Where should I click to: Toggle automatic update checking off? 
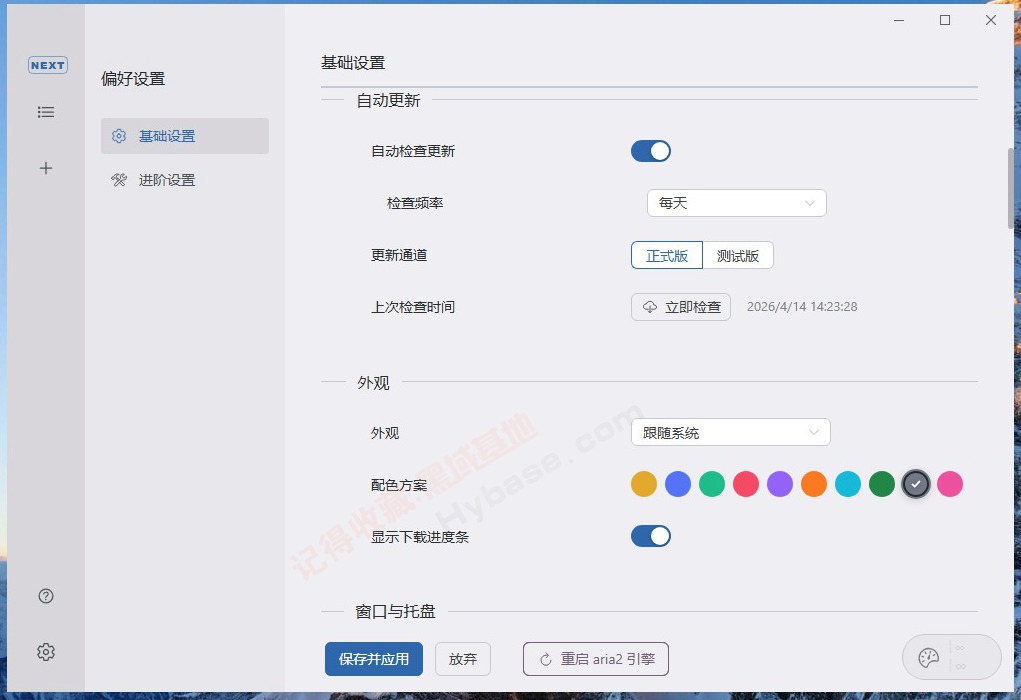(651, 149)
